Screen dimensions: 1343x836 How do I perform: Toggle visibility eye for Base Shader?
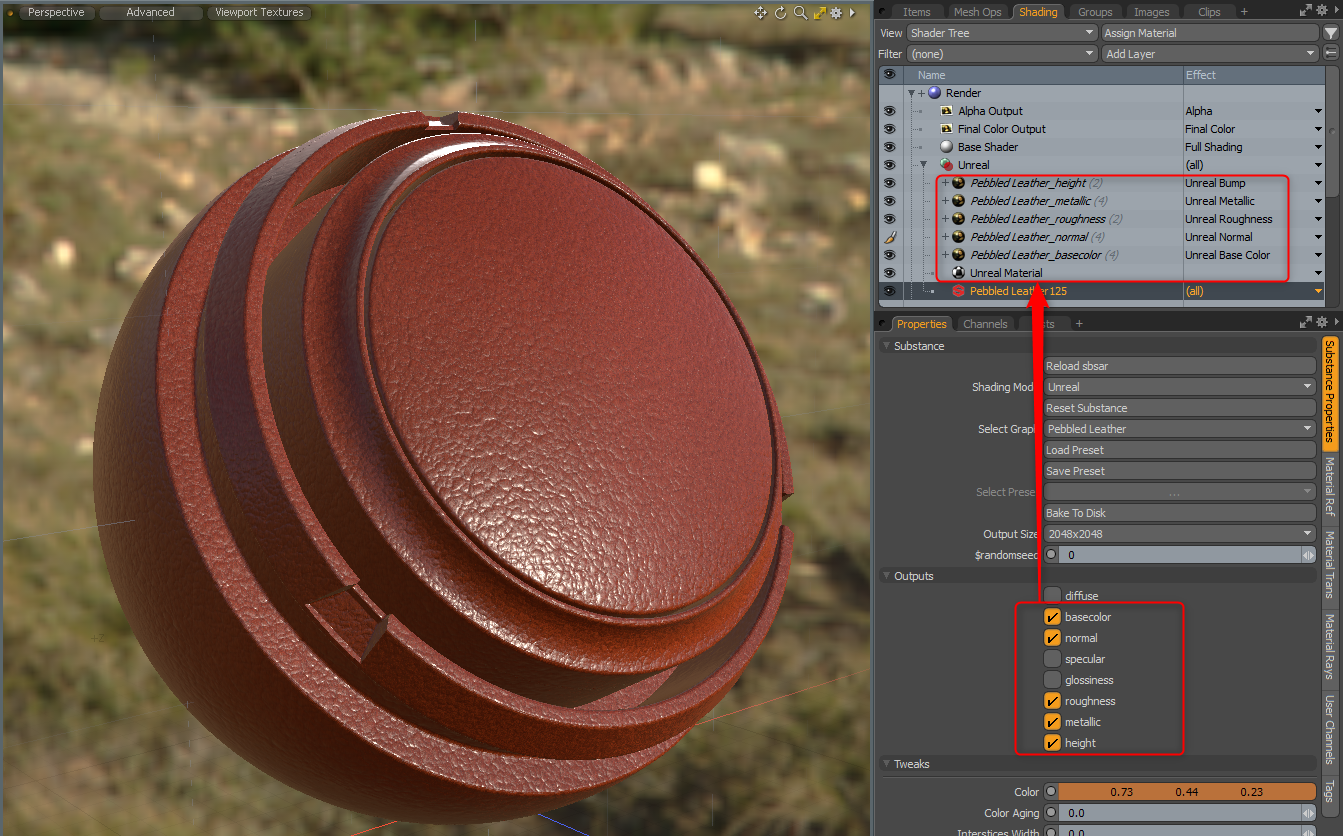[890, 147]
